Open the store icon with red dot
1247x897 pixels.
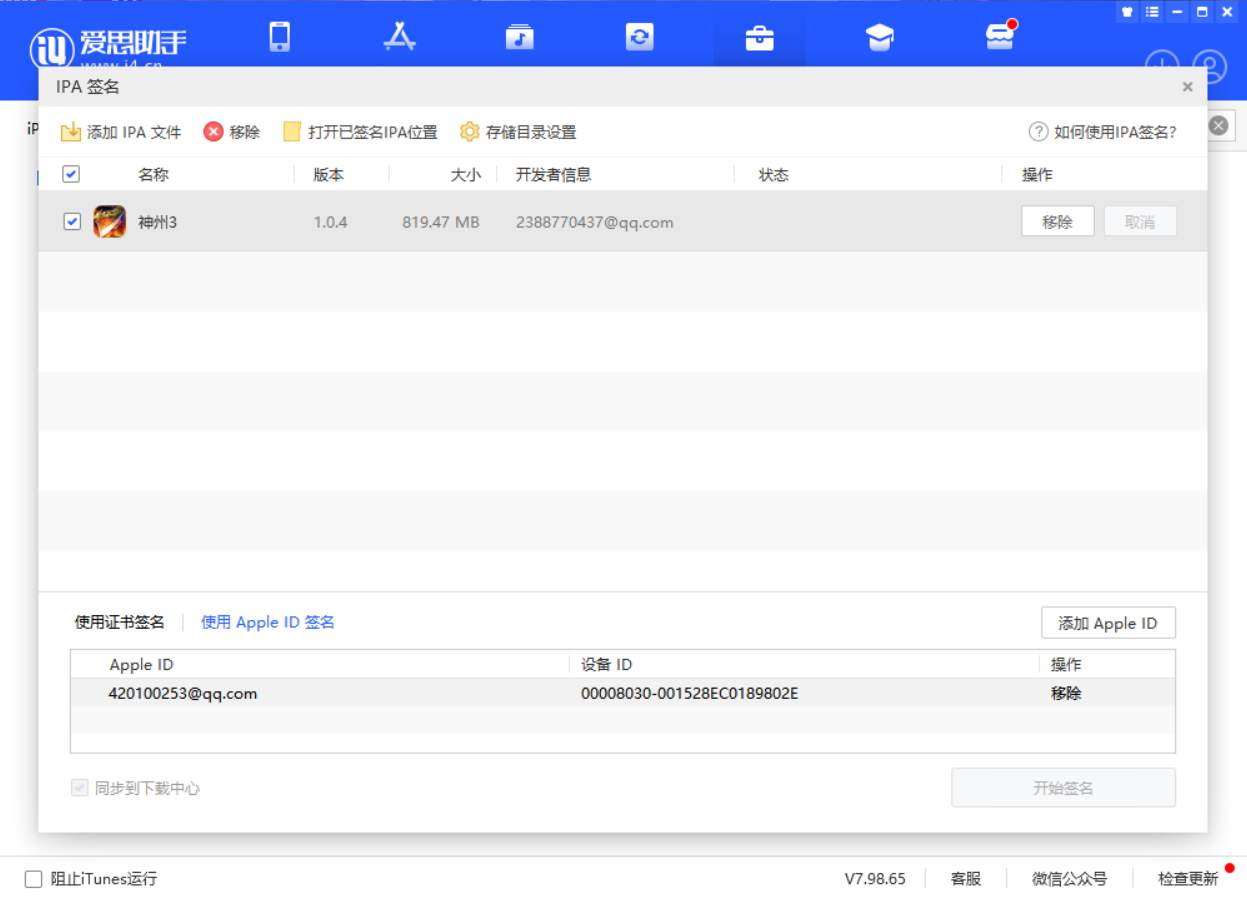click(999, 37)
